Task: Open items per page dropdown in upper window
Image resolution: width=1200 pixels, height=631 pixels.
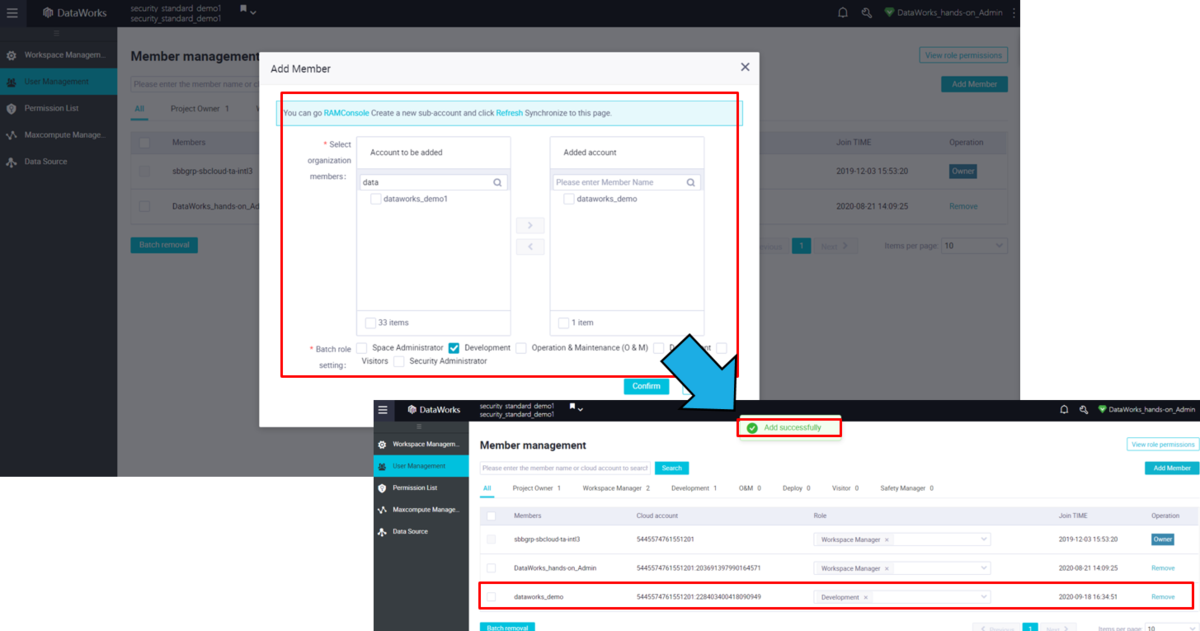Action: (x=974, y=246)
